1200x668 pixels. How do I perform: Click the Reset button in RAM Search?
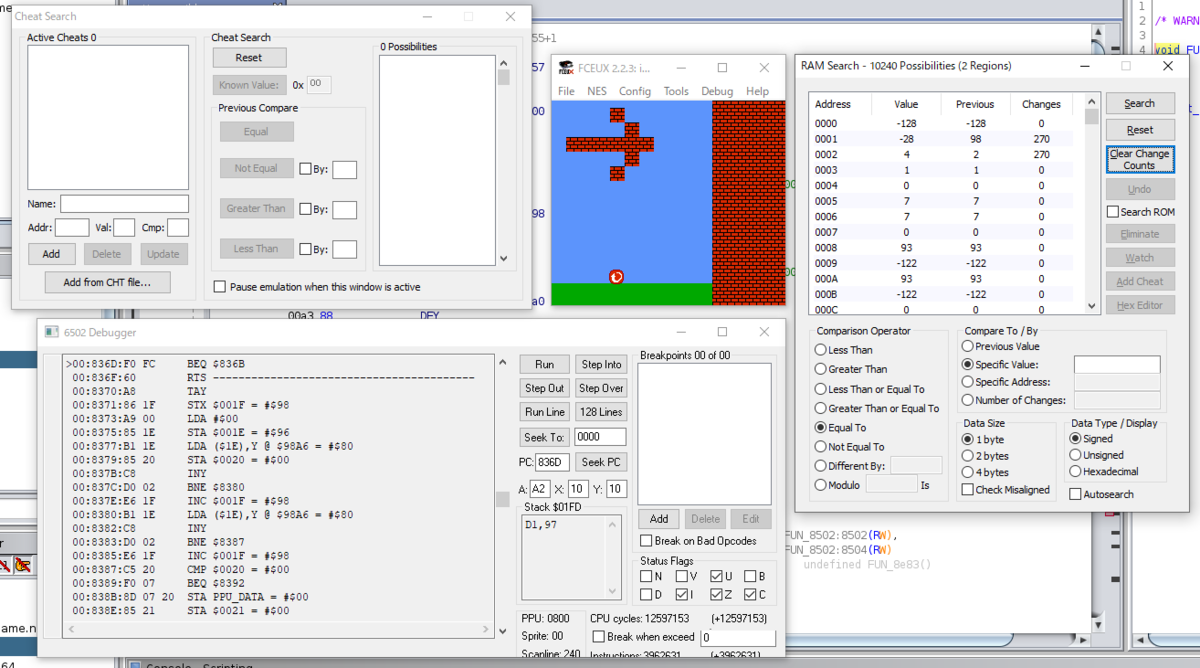coord(1139,130)
